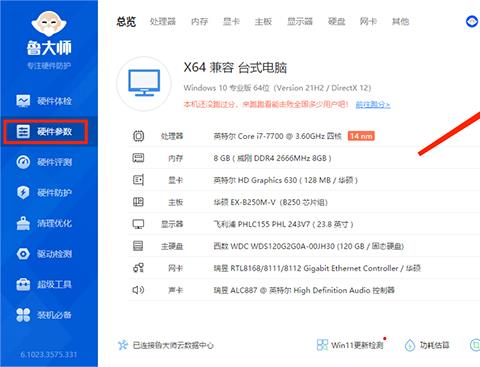The image size is (480, 367).
Task: Select the HD Graphics 630 text
Action: coord(286,180)
